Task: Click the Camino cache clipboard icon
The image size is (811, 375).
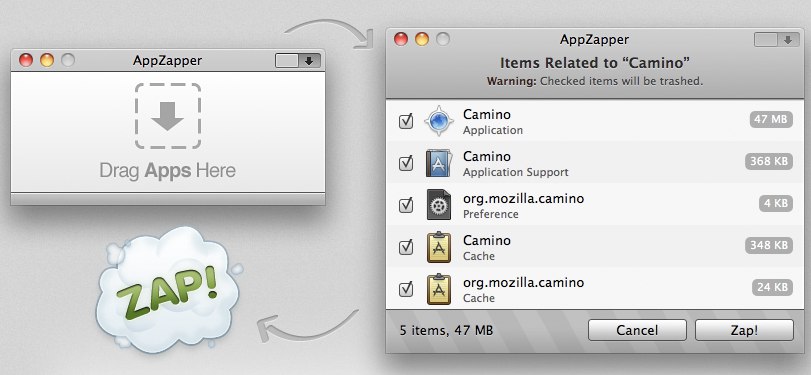Action: tap(439, 247)
